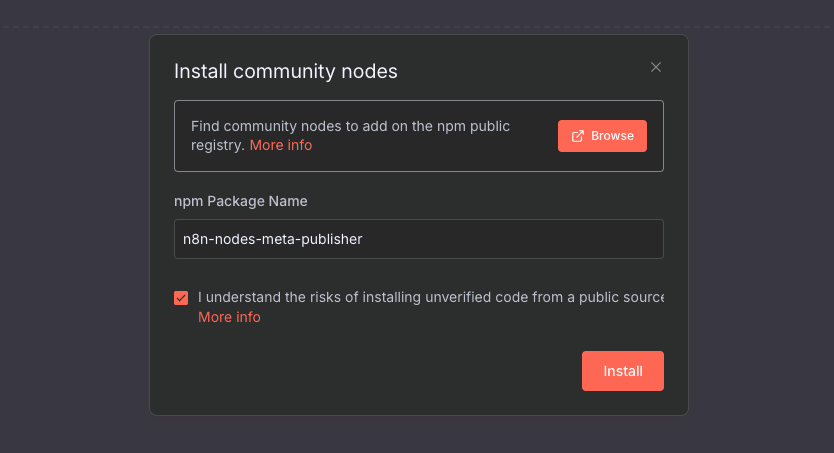Click the npm Package Name label

[240, 201]
